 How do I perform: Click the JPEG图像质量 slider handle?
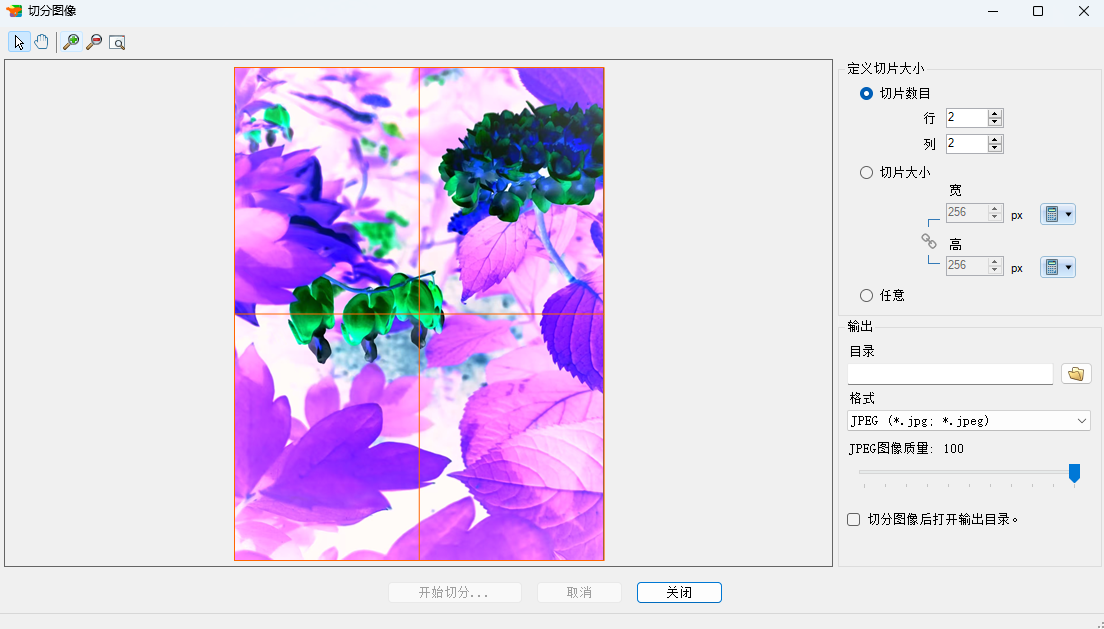point(1074,472)
